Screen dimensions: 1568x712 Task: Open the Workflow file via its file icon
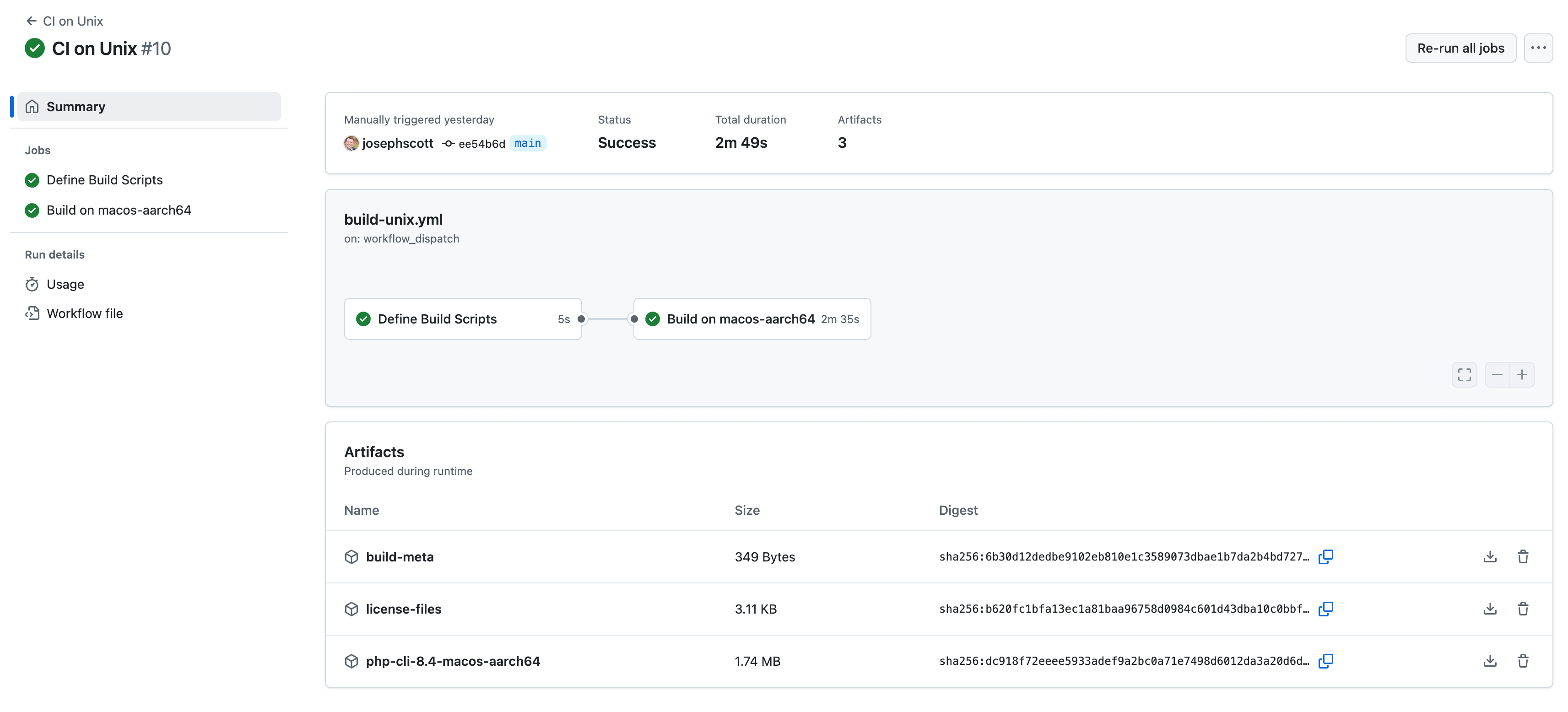coord(32,313)
